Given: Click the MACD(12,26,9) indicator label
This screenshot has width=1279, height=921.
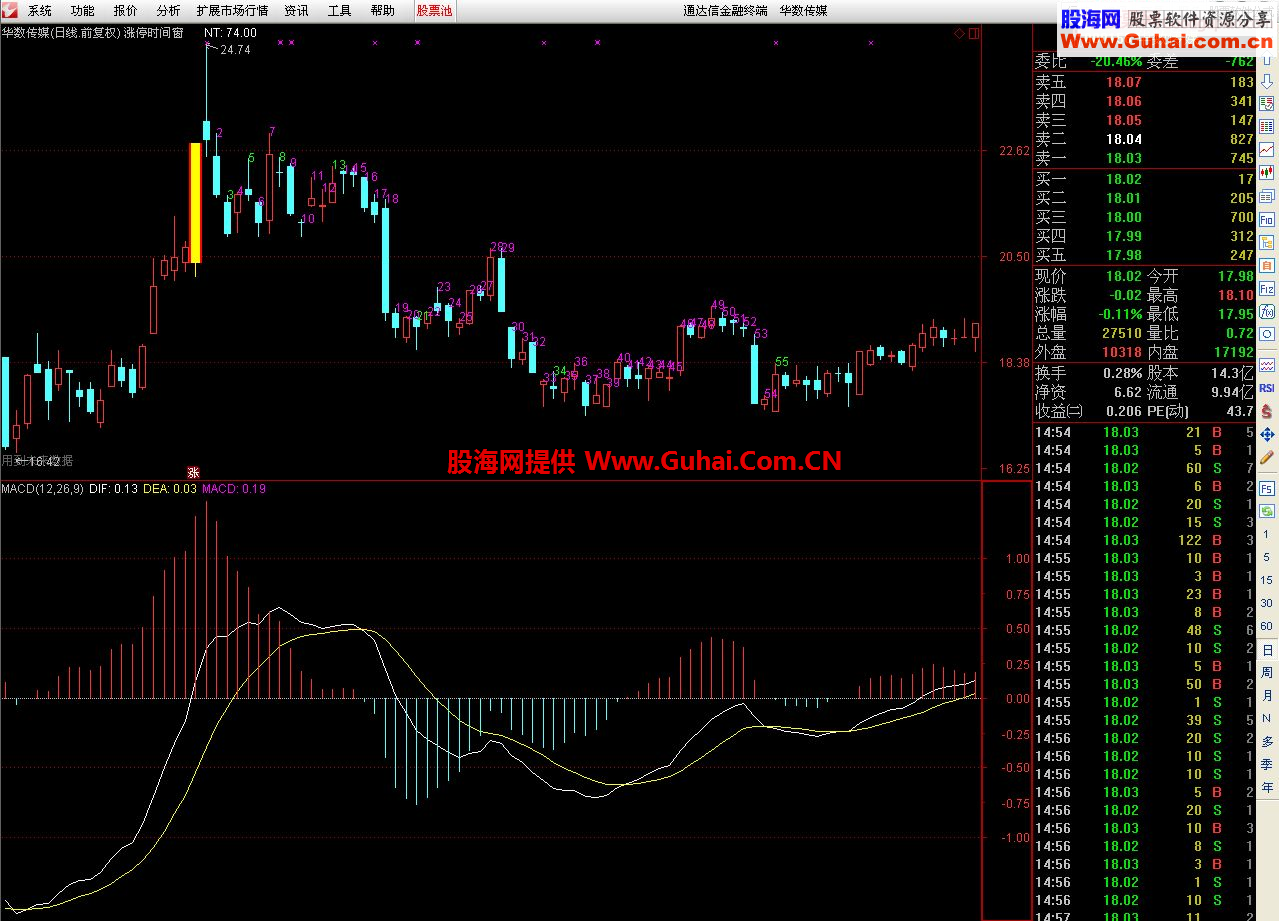Looking at the screenshot, I should pos(43,489).
